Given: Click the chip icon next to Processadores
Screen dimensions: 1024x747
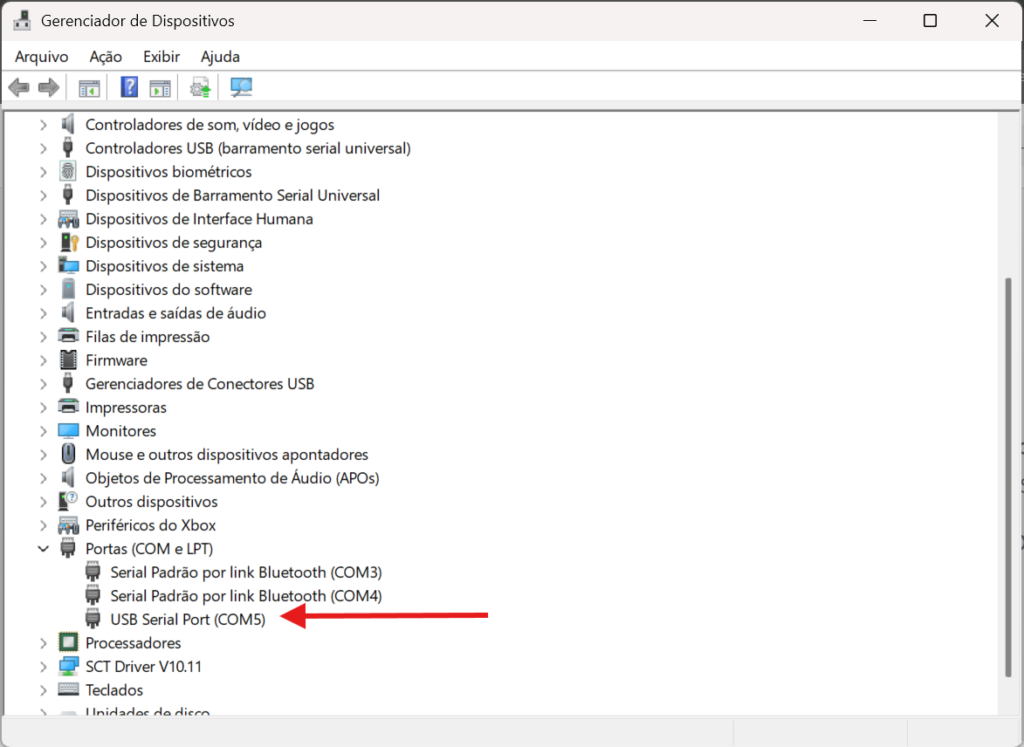Looking at the screenshot, I should coord(68,643).
